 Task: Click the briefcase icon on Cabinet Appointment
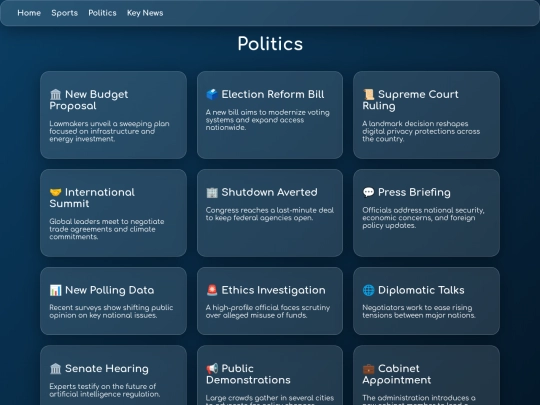368,368
